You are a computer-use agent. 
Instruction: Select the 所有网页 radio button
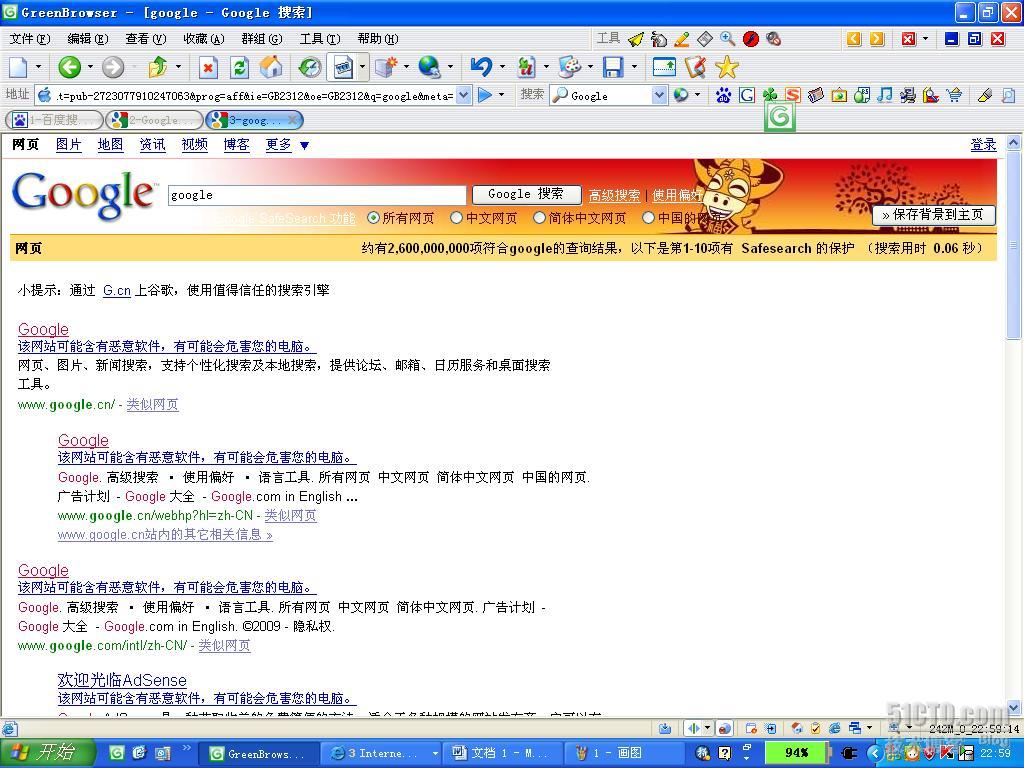pyautogui.click(x=373, y=217)
